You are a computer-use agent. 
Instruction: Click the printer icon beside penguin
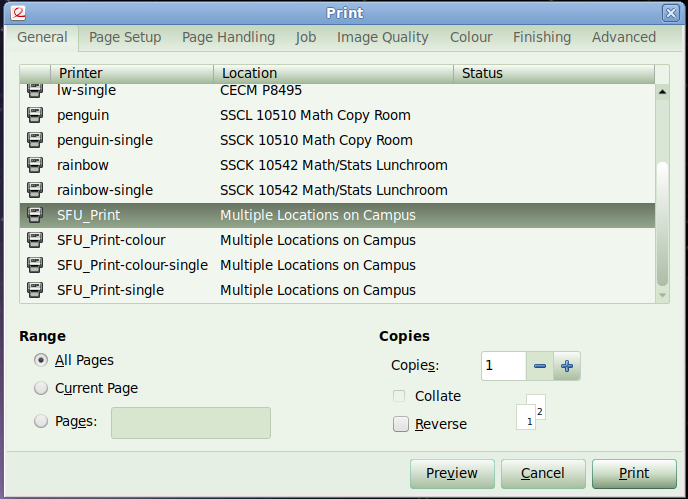tap(35, 115)
